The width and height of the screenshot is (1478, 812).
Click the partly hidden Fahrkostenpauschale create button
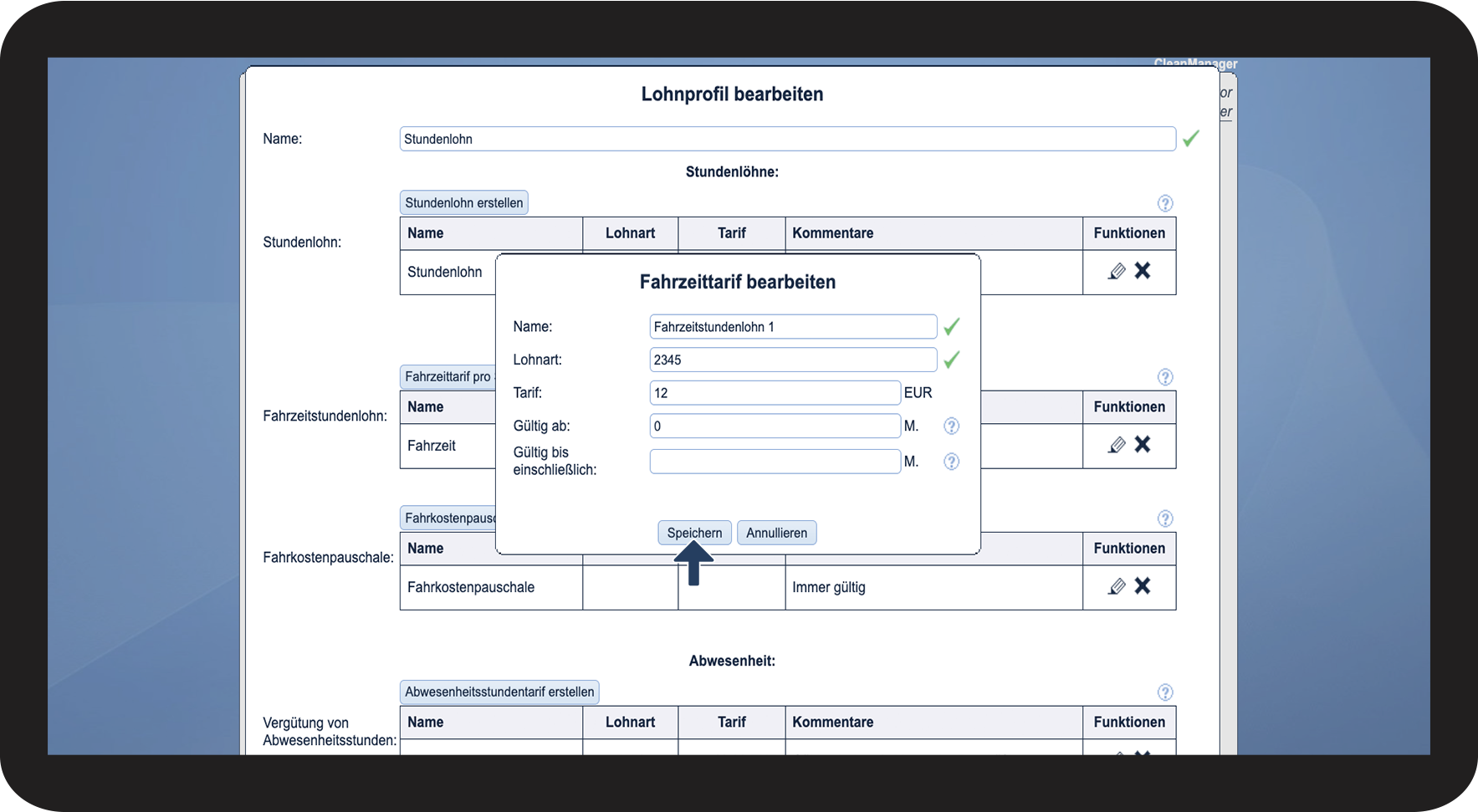click(447, 518)
